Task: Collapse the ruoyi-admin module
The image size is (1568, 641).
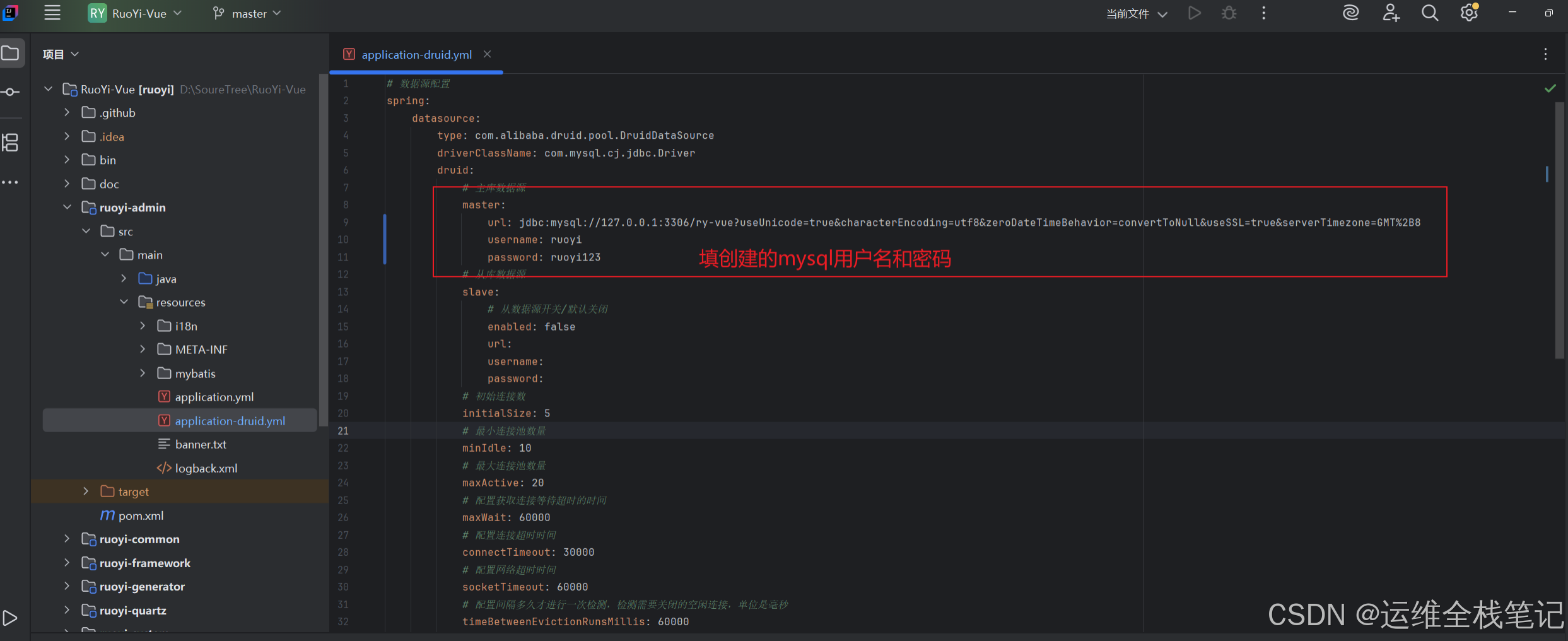Action: pos(67,207)
